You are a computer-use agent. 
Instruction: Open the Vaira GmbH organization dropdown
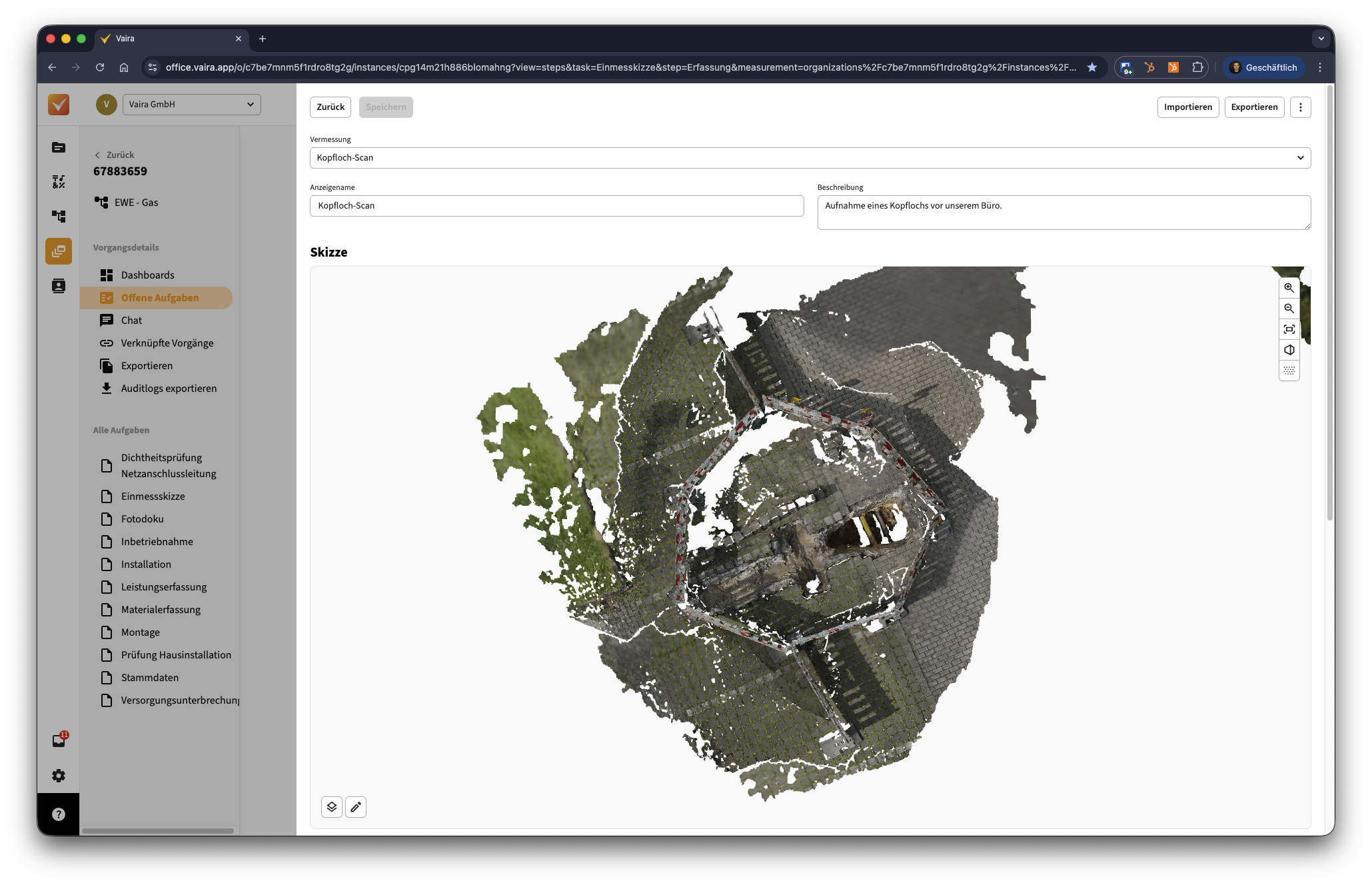pyautogui.click(x=192, y=105)
